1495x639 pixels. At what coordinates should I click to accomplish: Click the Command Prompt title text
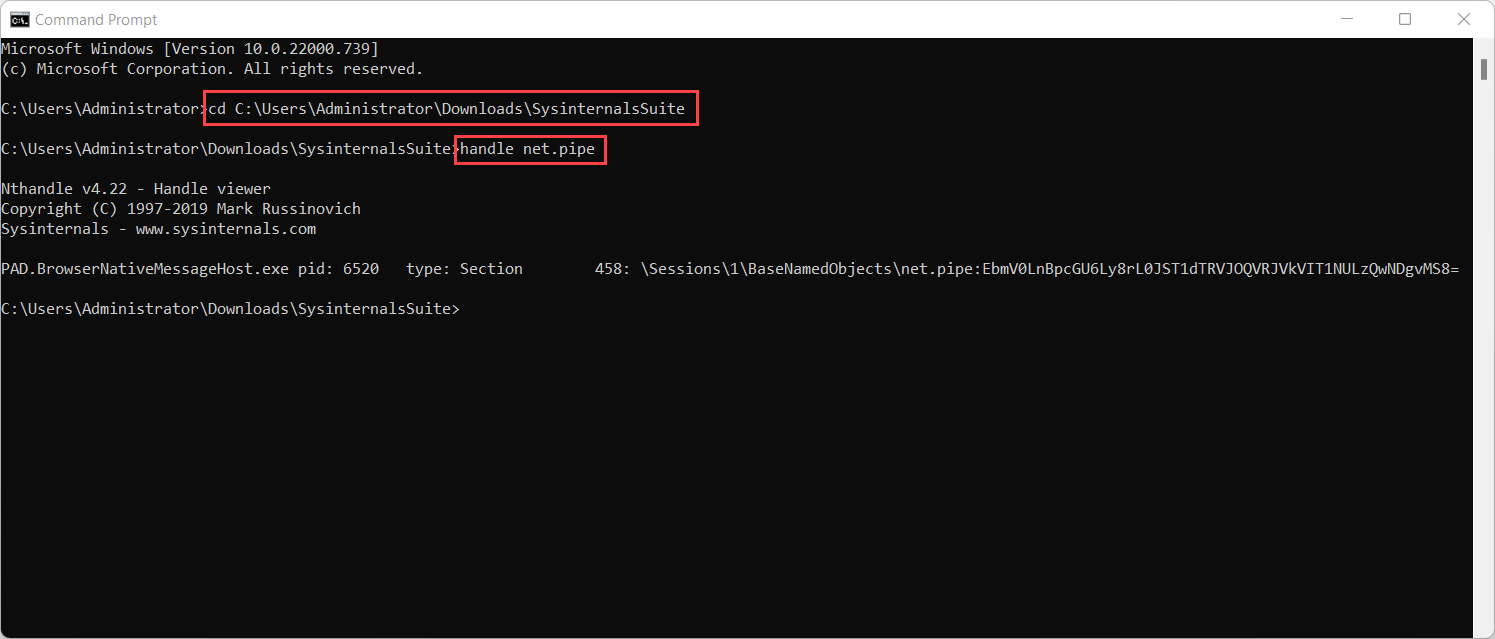click(x=98, y=18)
